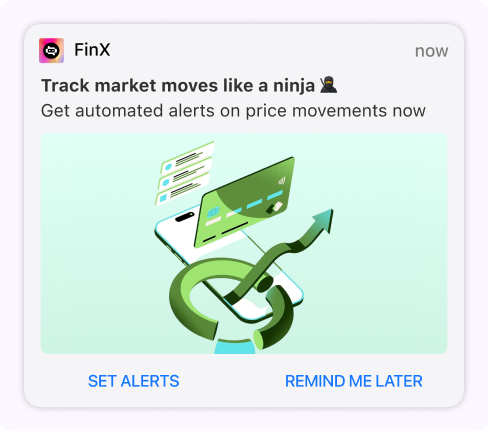The height and width of the screenshot is (432, 488).
Task: Open the green notification banner image
Action: coord(244,244)
